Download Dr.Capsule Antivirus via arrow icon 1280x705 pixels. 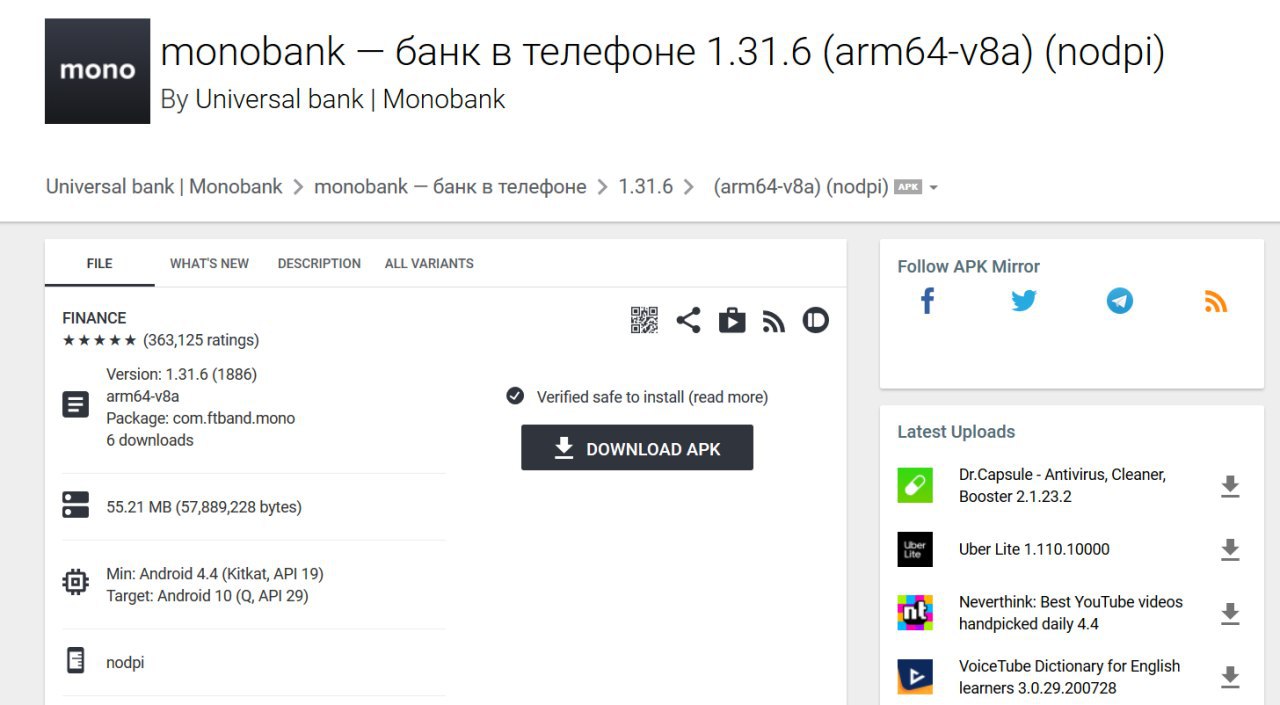coord(1230,487)
